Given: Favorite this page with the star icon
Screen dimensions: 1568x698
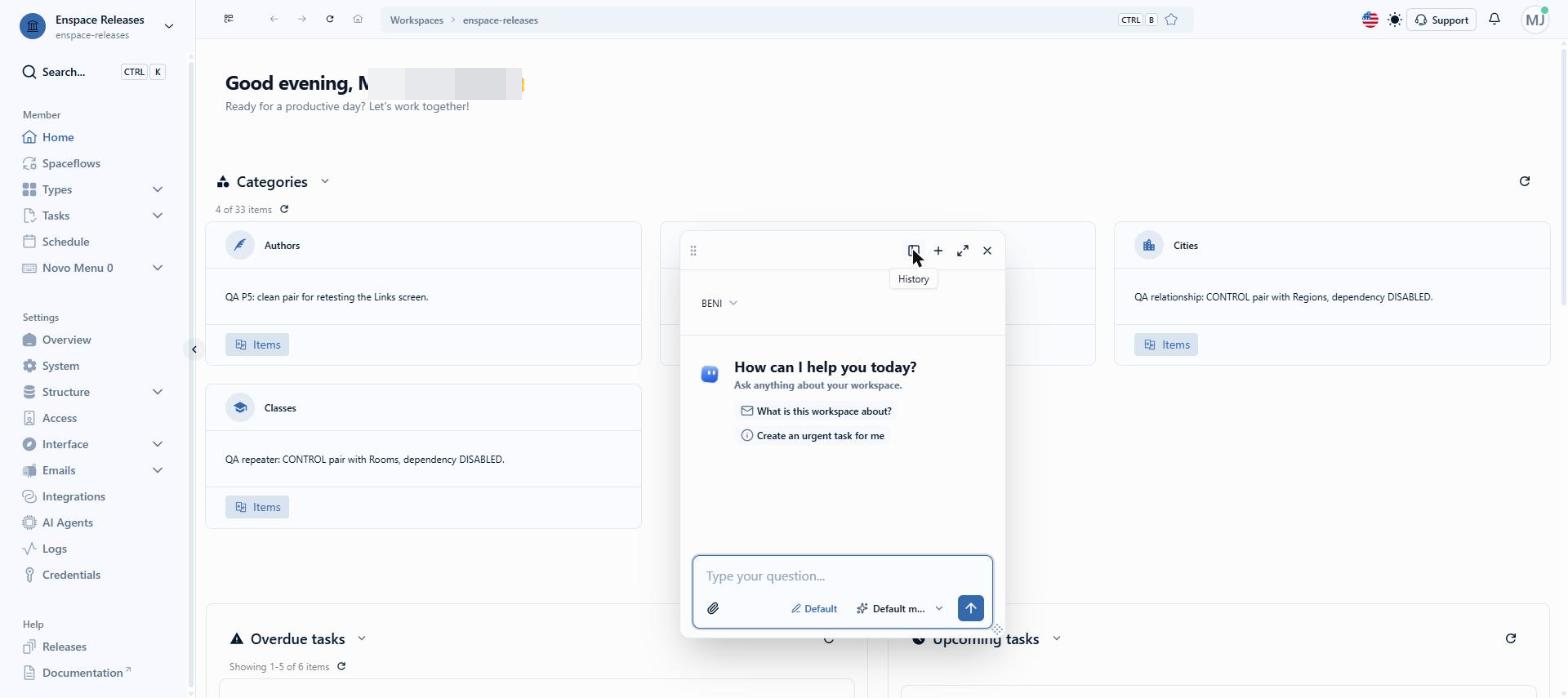Looking at the screenshot, I should (x=1171, y=20).
